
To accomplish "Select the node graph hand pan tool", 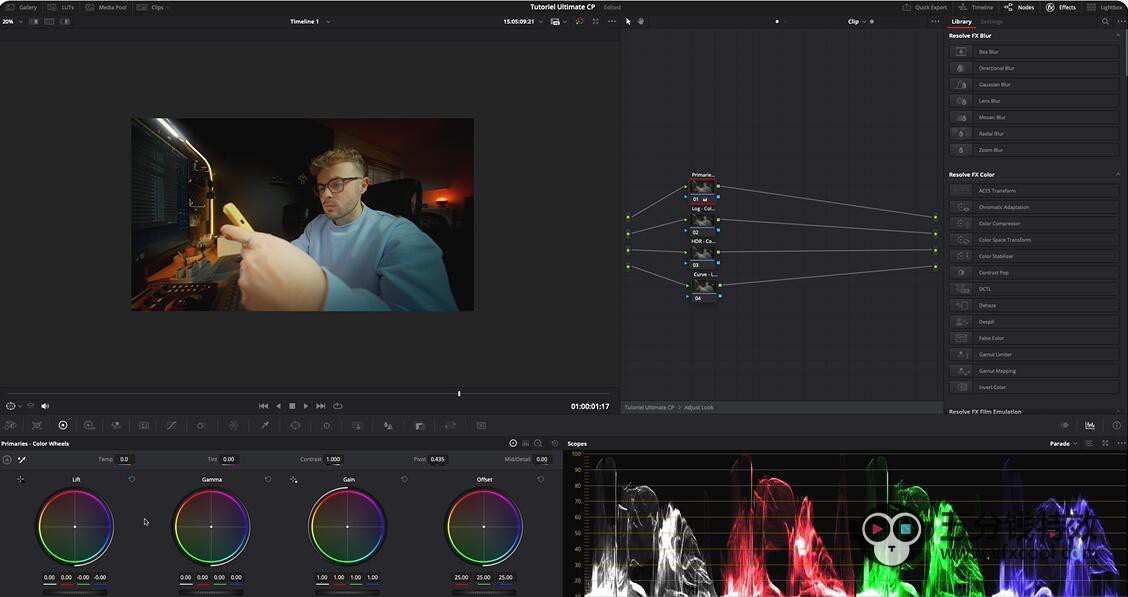I will point(640,22).
